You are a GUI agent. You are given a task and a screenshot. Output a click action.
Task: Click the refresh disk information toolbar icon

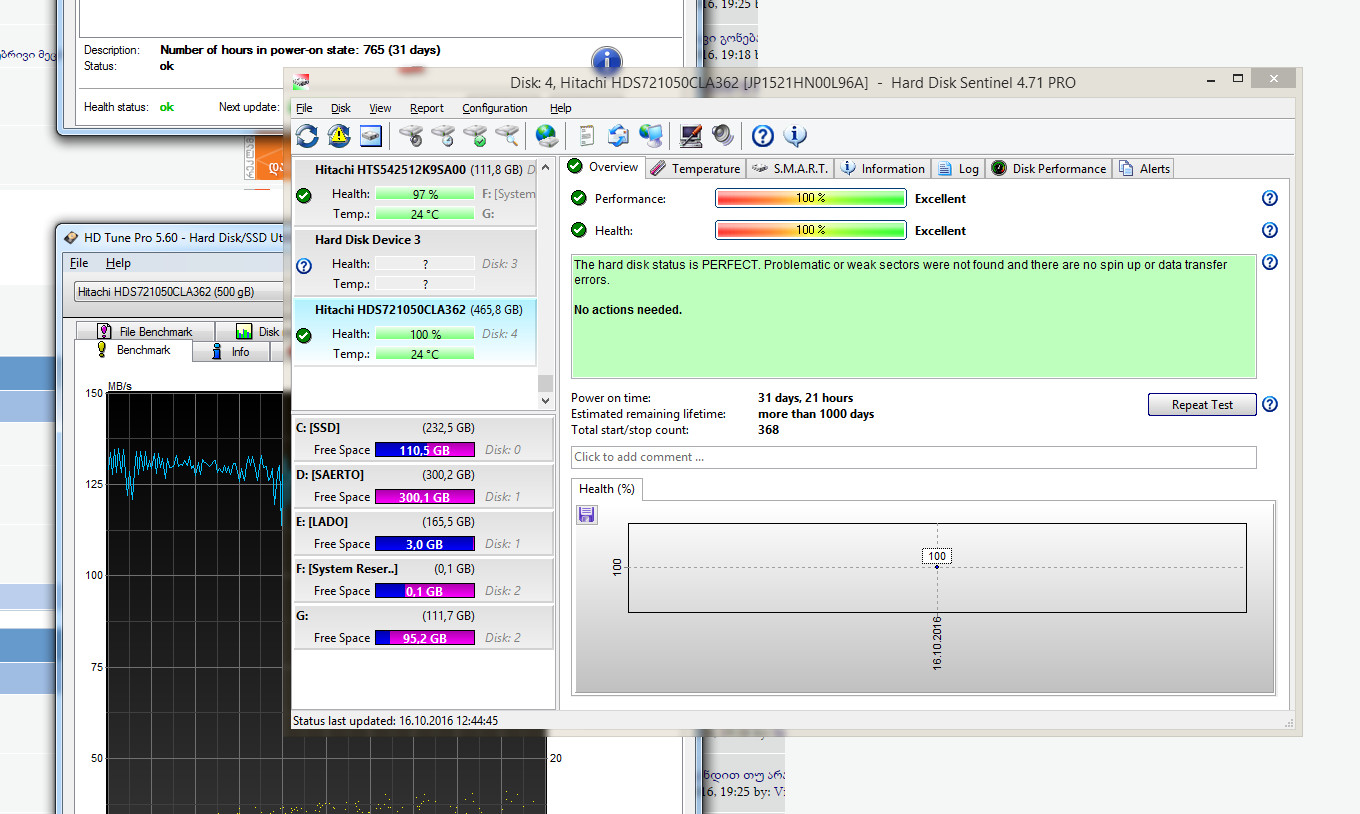(x=307, y=136)
